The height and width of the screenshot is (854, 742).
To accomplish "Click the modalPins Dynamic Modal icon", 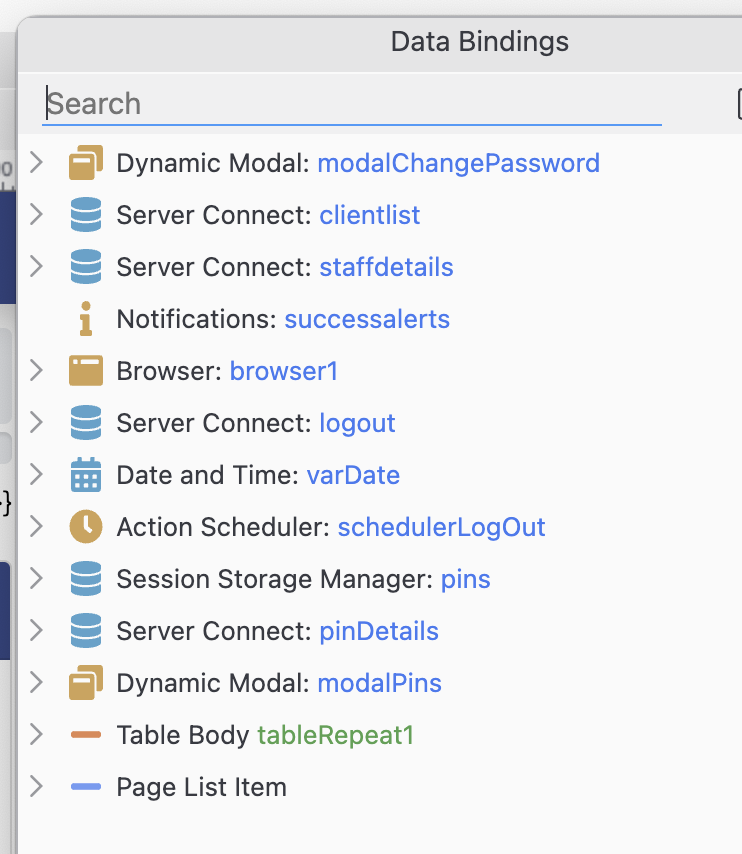I will (86, 682).
